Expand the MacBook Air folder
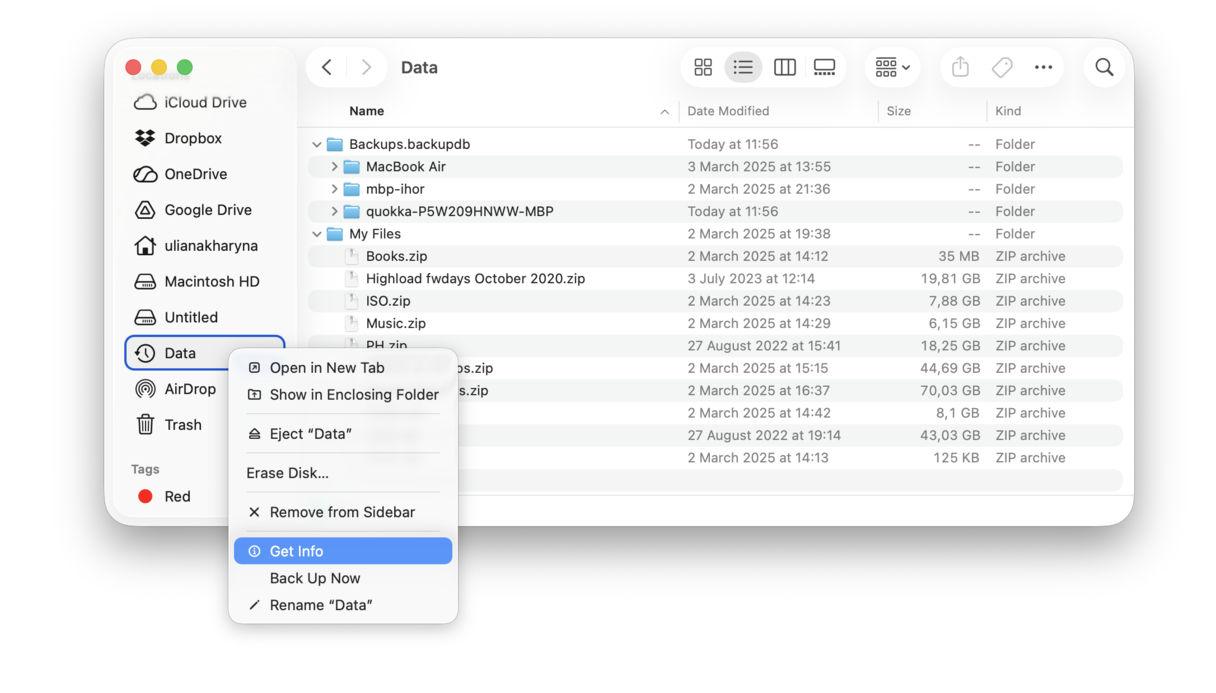1216x693 pixels. [x=336, y=166]
